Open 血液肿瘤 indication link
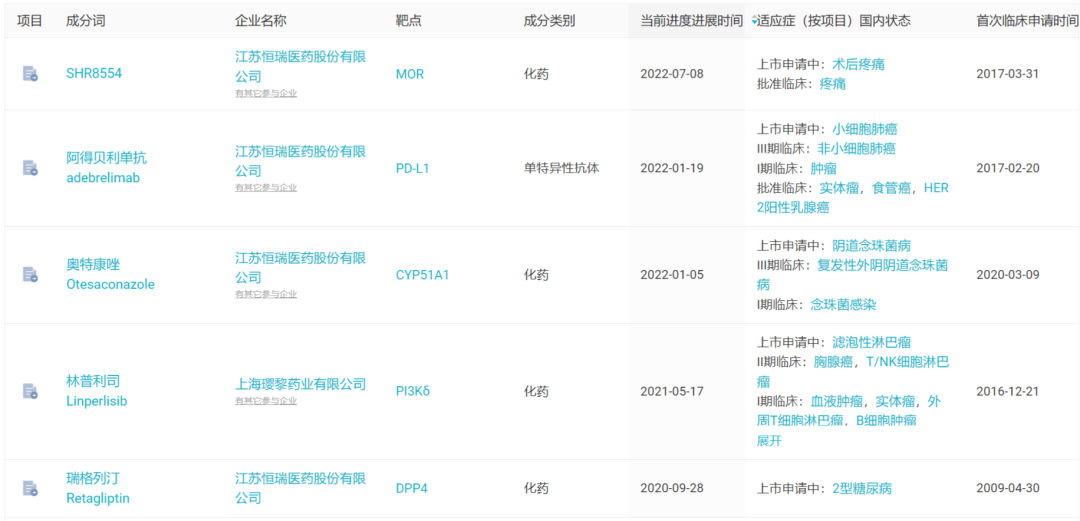The width and height of the screenshot is (1080, 521). click(x=836, y=400)
